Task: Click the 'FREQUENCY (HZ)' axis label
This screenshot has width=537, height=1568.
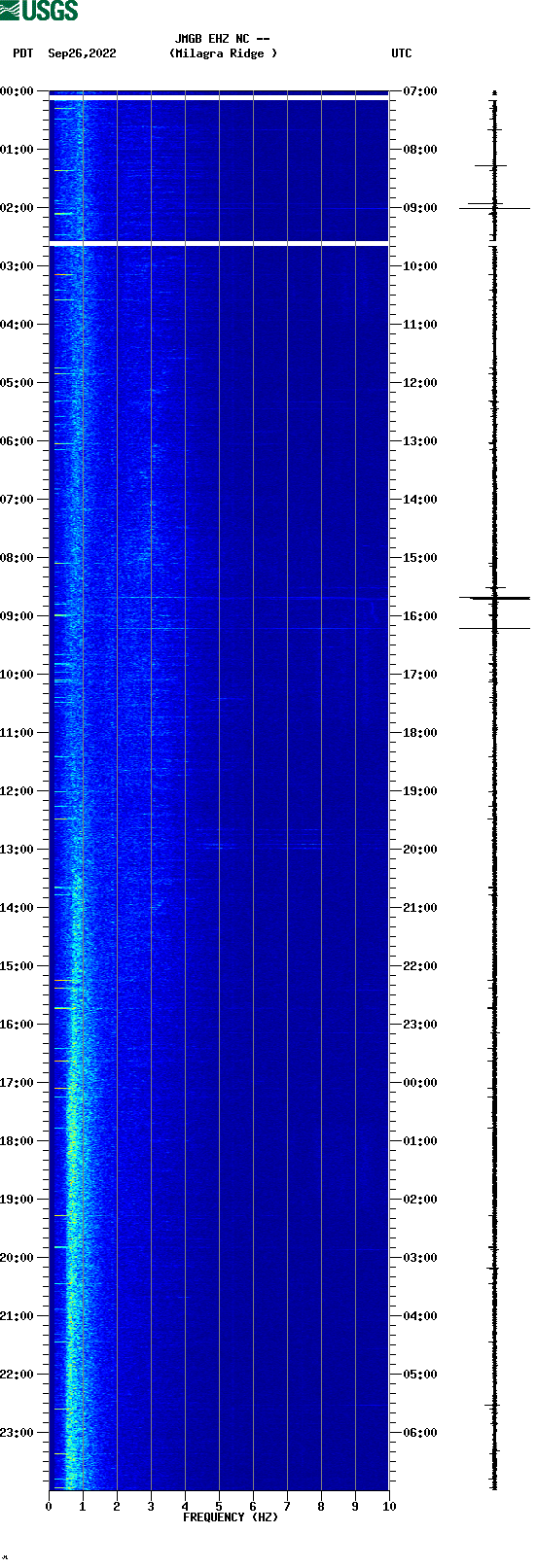Action: coord(231,1517)
